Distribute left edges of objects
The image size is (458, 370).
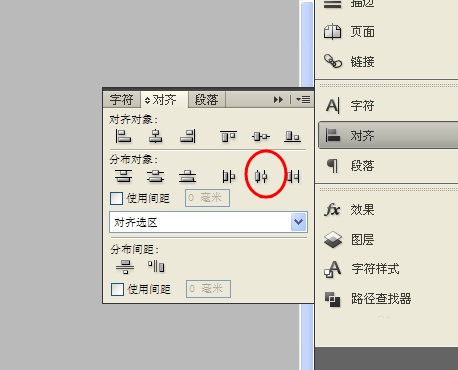click(229, 176)
